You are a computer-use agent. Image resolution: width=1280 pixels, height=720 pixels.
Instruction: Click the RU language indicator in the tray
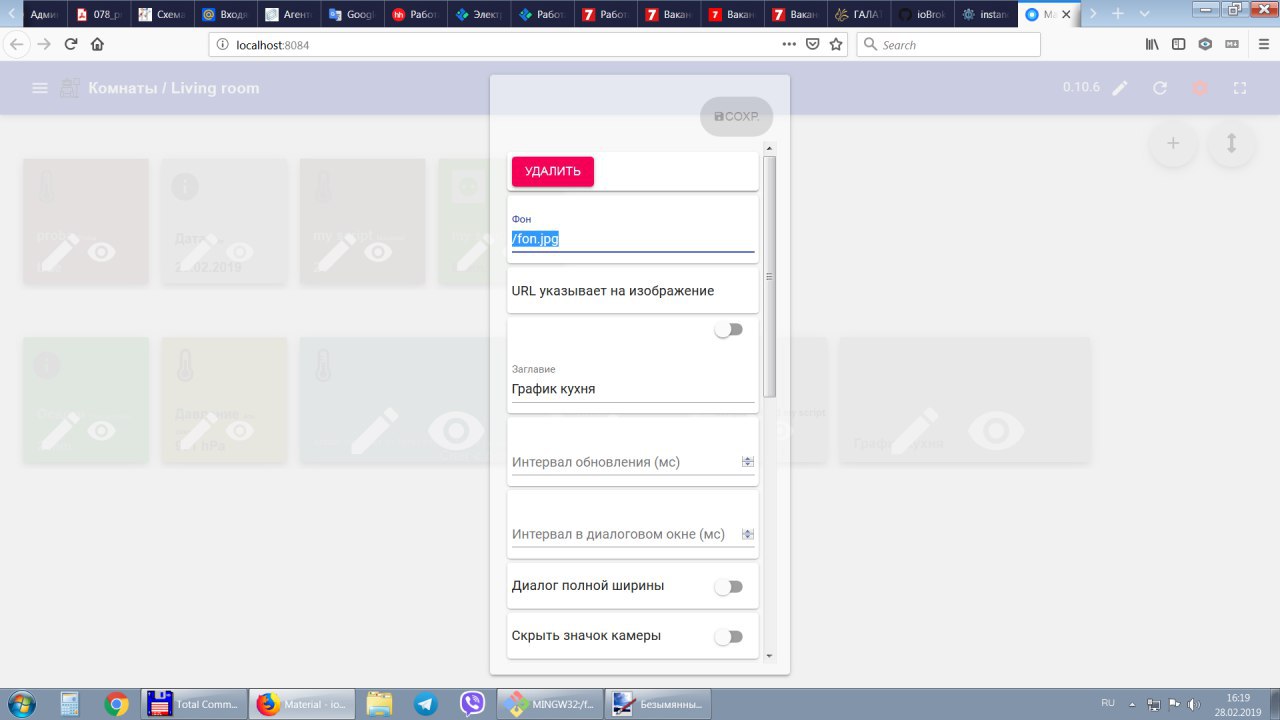tap(1108, 703)
